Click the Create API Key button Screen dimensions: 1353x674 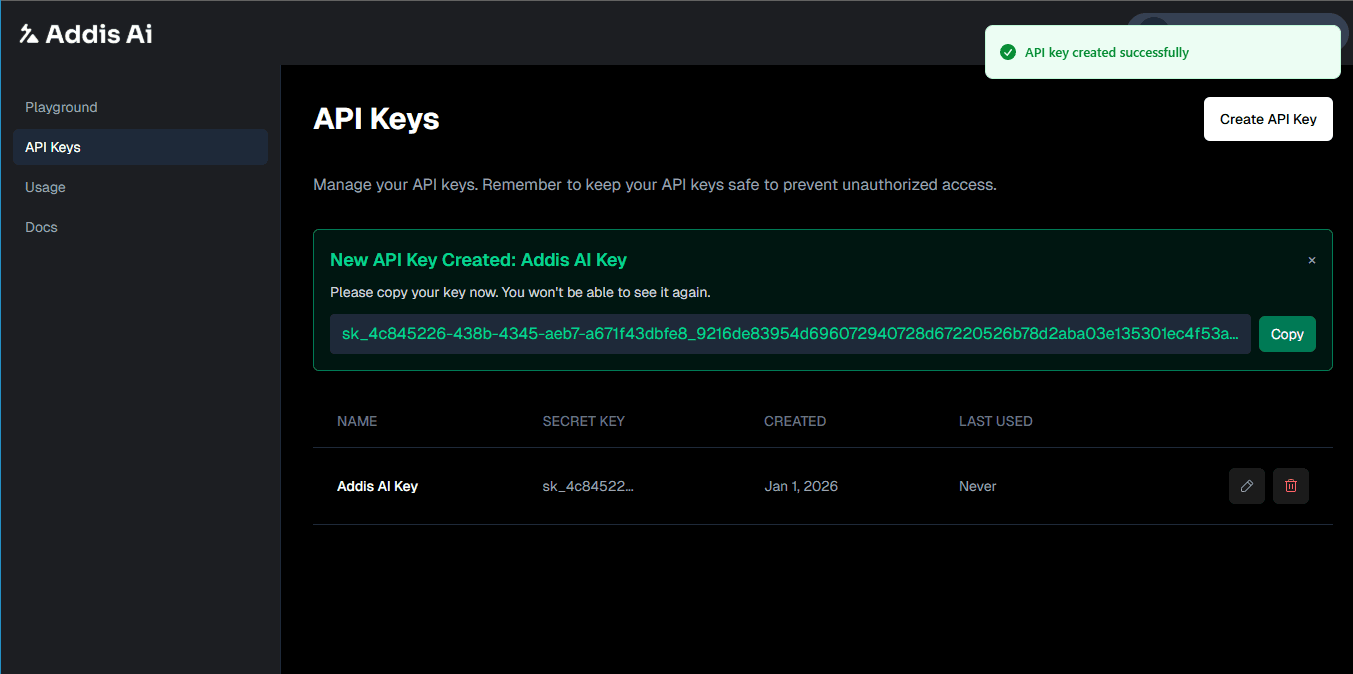tap(1268, 119)
